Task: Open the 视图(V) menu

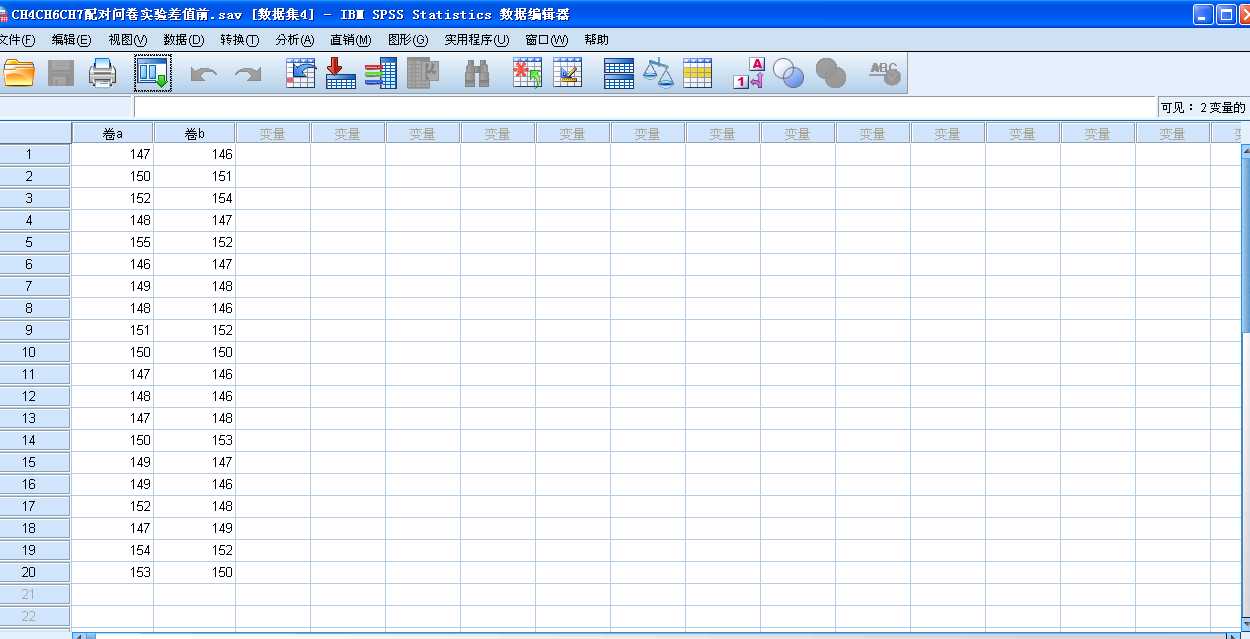Action: [x=128, y=40]
